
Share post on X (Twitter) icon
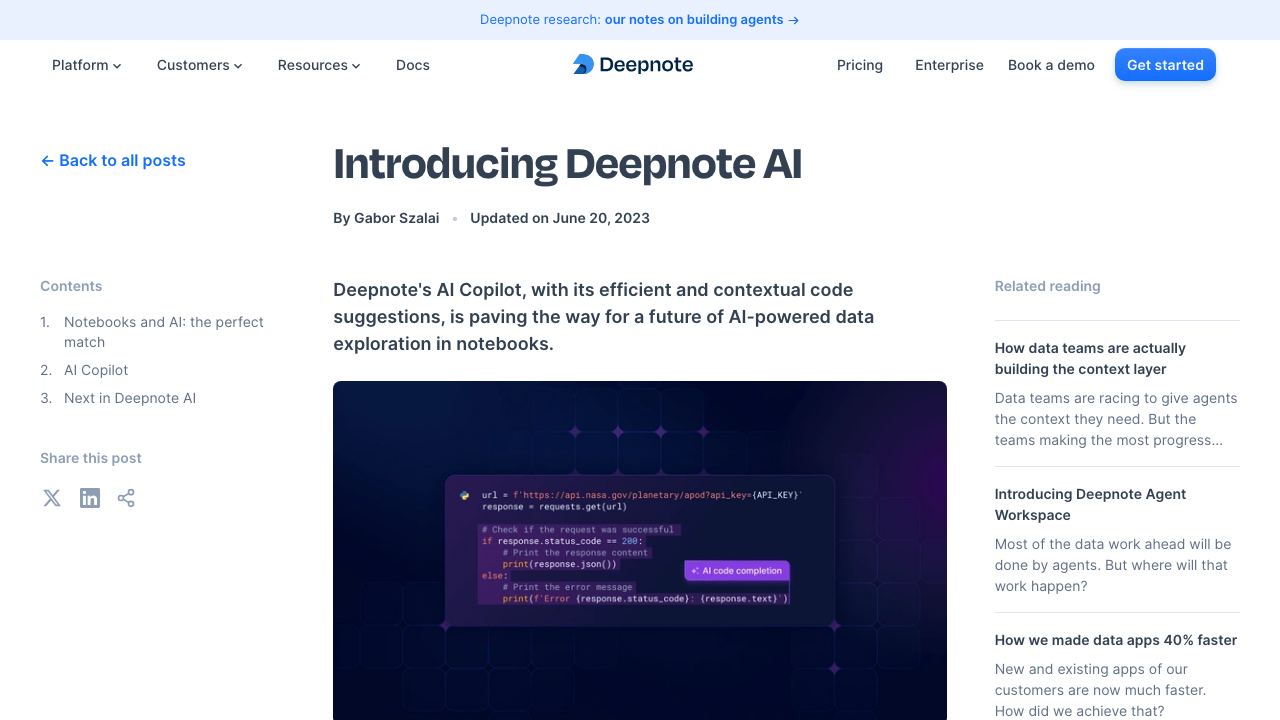coord(52,498)
